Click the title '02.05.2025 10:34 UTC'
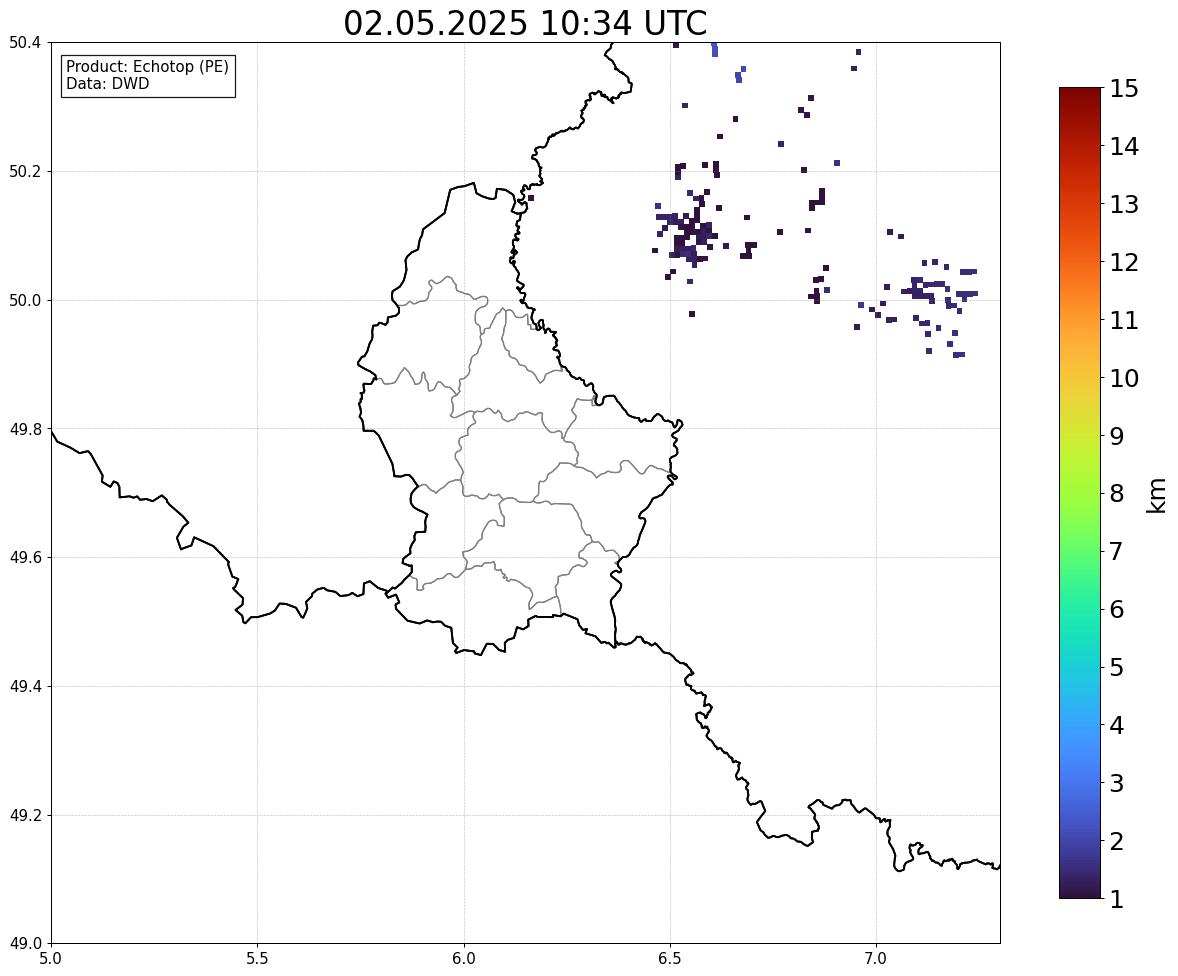 525,23
